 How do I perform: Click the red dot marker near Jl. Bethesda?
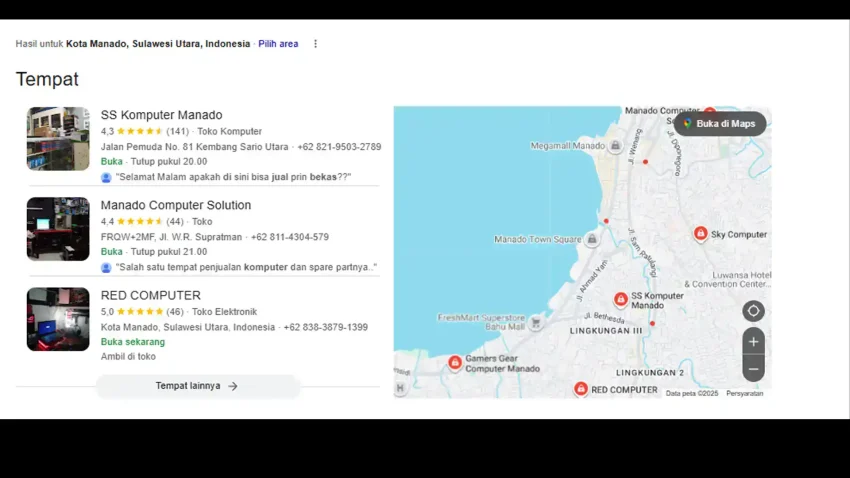point(652,324)
